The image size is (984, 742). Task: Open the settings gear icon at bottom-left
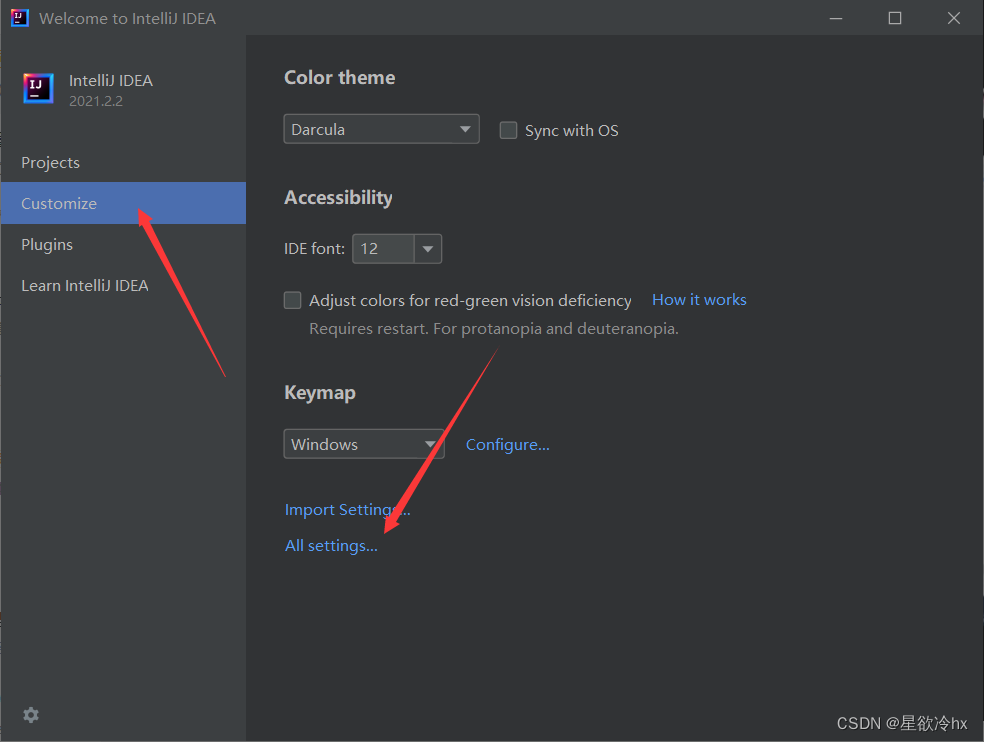click(x=31, y=714)
